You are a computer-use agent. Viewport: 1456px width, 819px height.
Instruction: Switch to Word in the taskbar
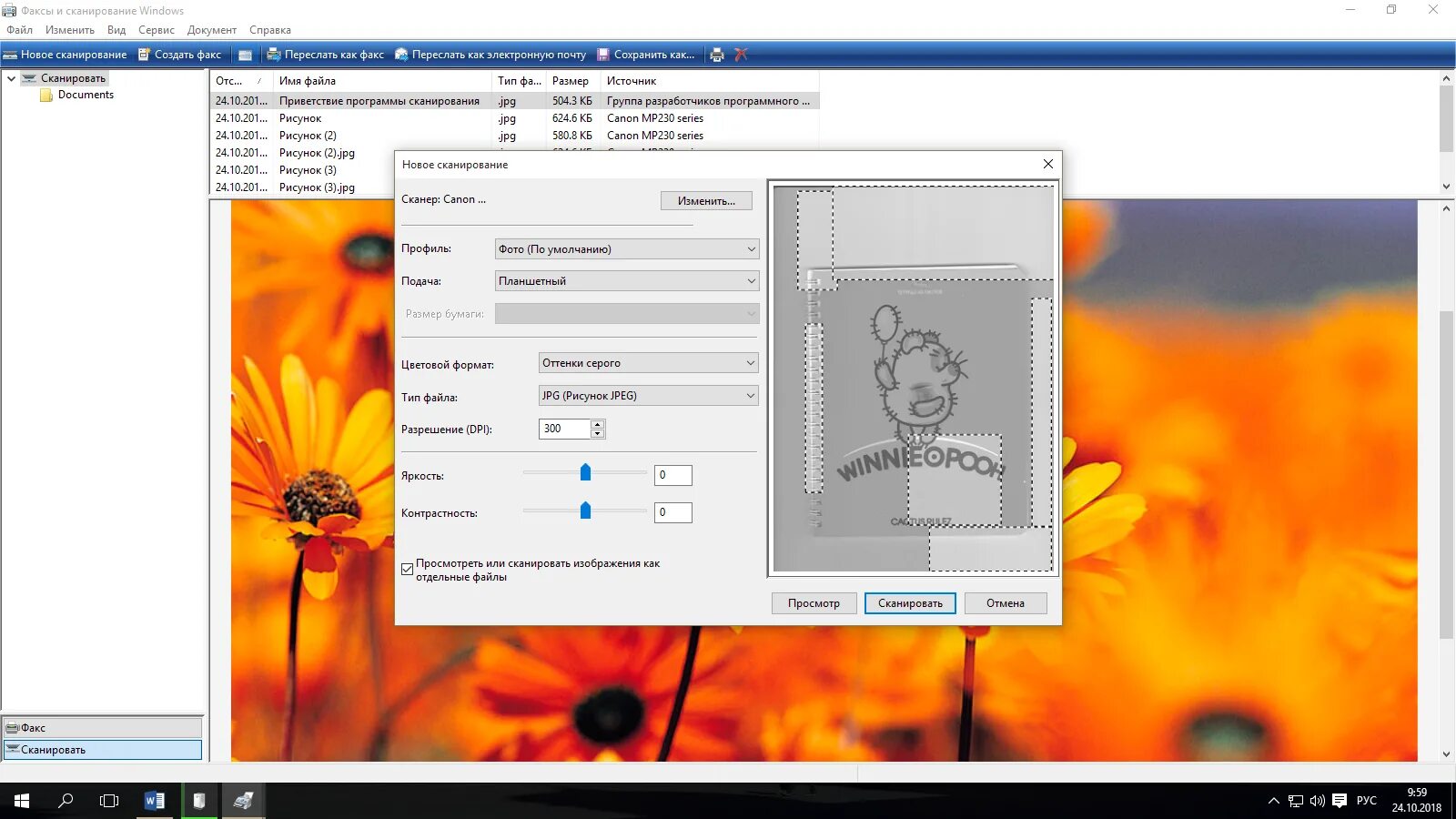point(155,801)
